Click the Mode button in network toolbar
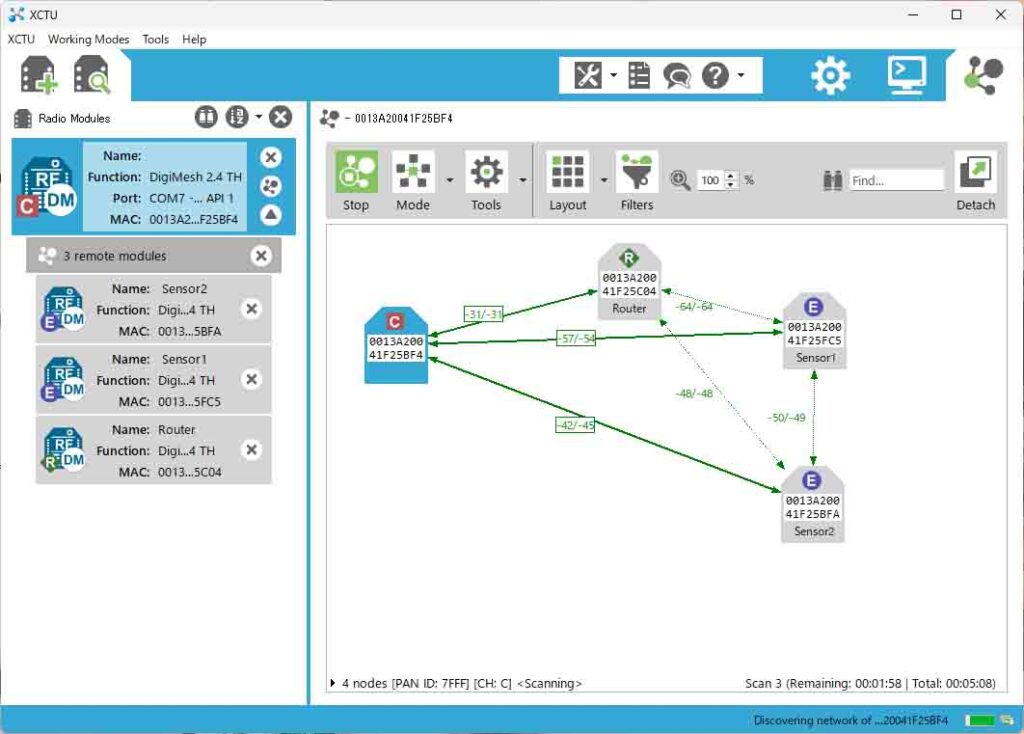Screen dimensions: 1024x734 pos(413,181)
